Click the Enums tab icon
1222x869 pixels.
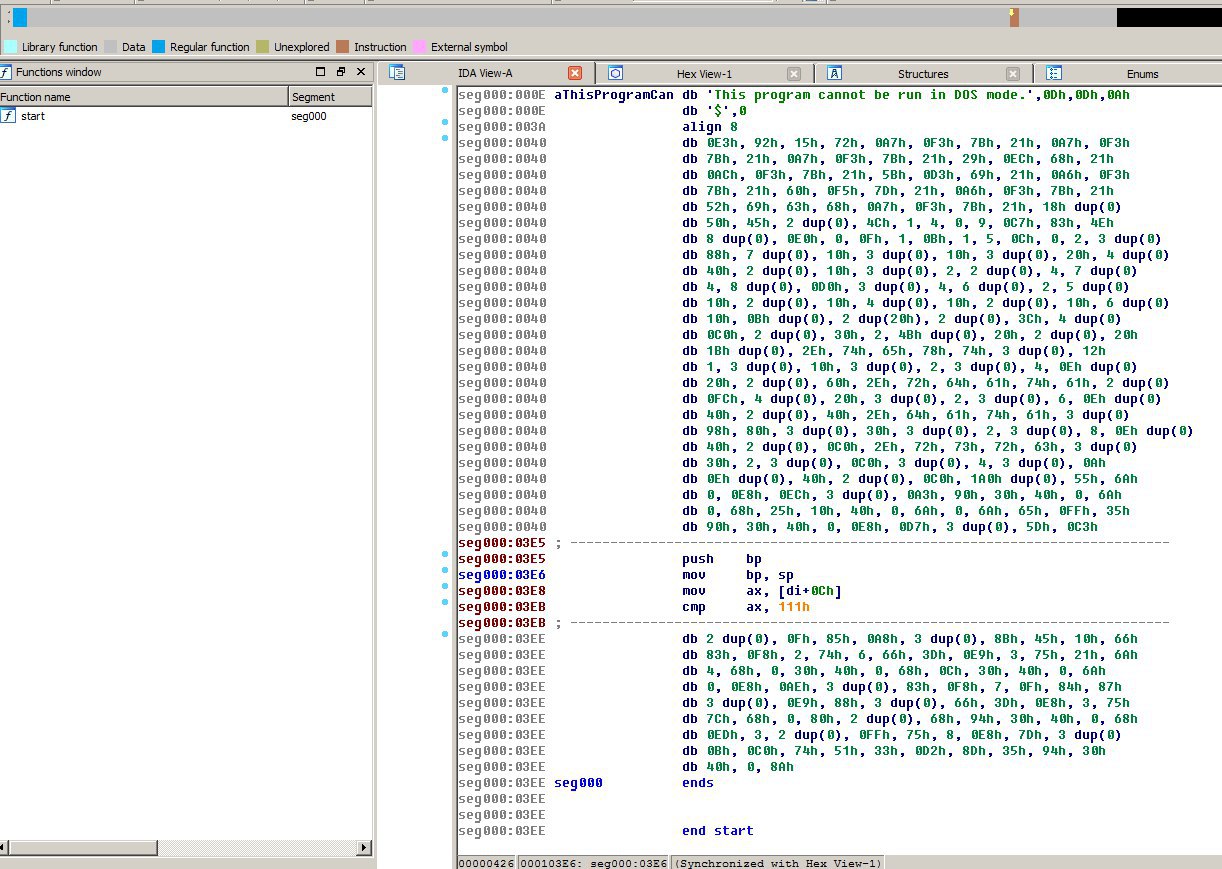point(1054,73)
